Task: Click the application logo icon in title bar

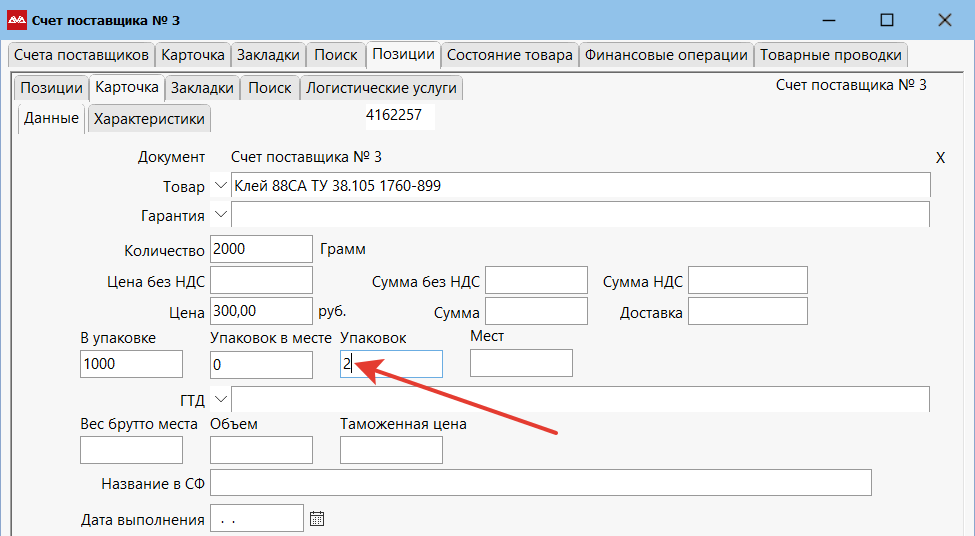Action: [17, 20]
